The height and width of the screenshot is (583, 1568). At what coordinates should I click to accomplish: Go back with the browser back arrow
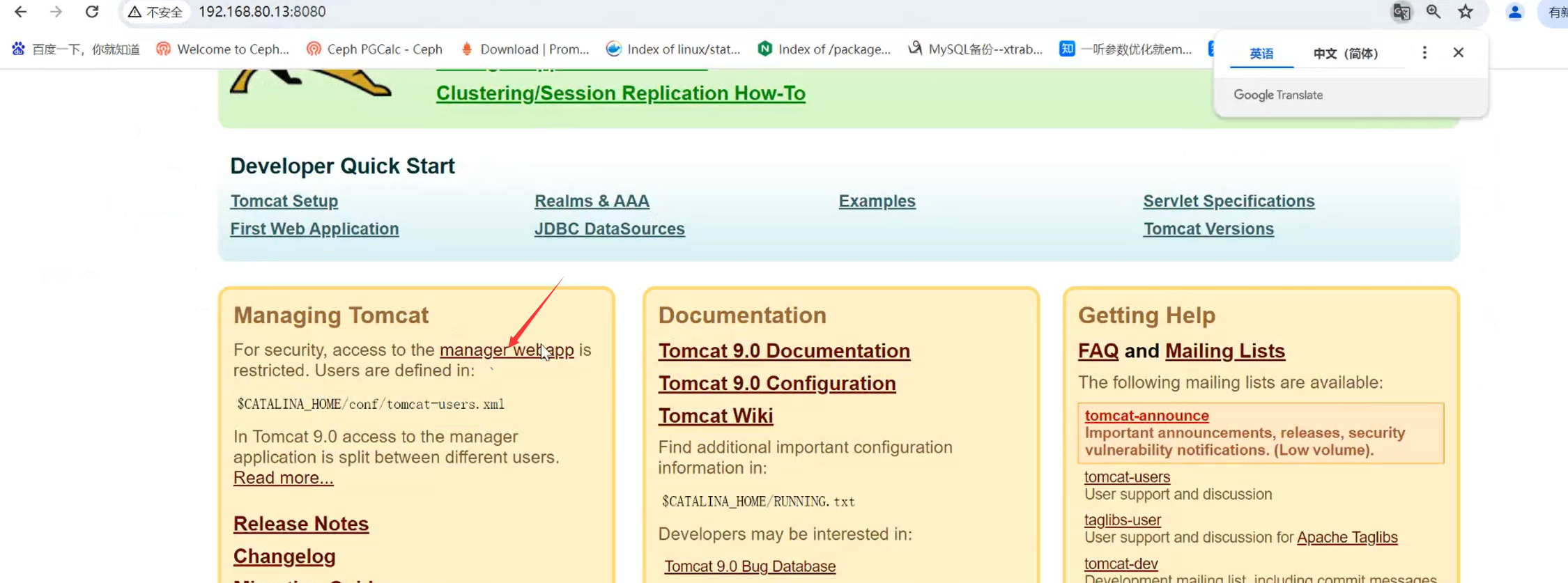click(x=20, y=12)
